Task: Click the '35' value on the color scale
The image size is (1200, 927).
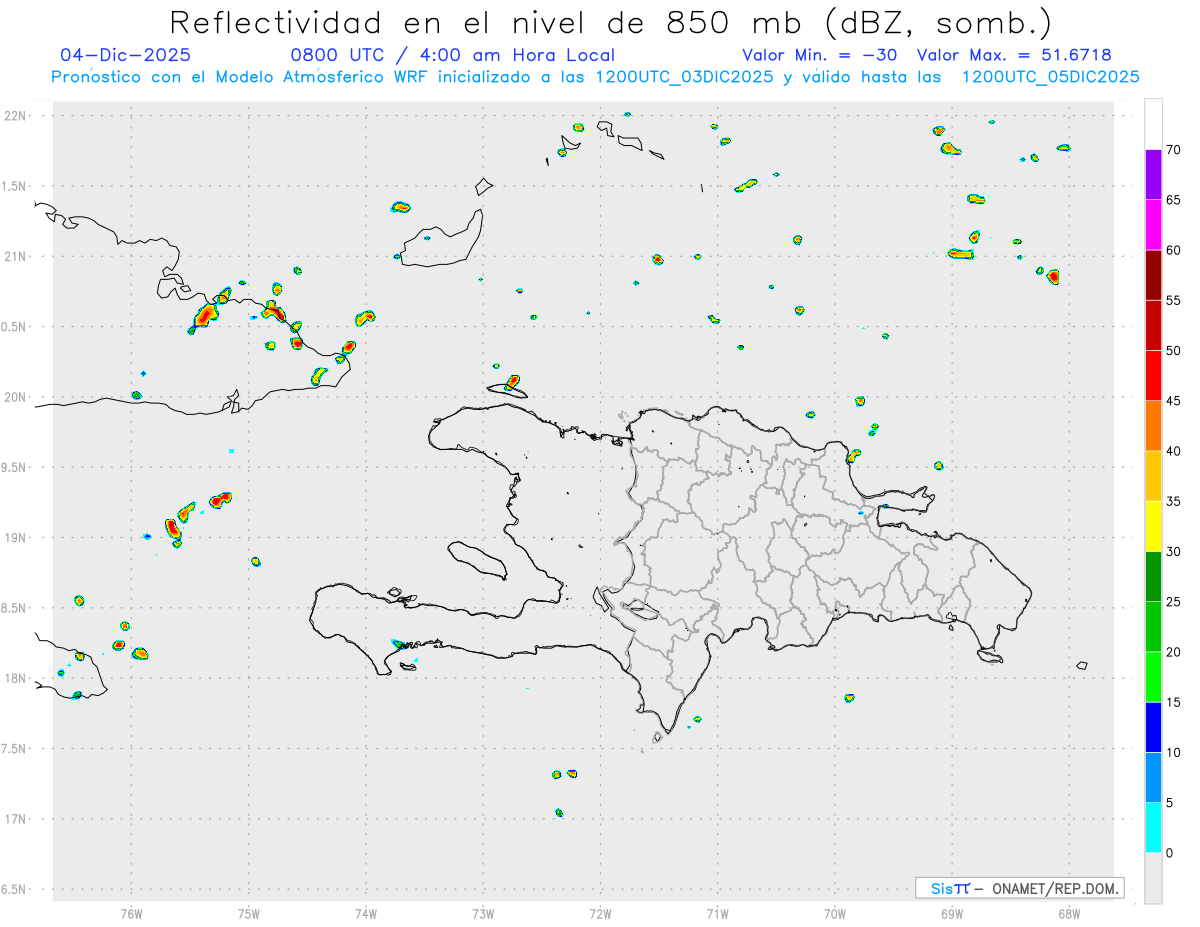Action: click(x=1173, y=501)
